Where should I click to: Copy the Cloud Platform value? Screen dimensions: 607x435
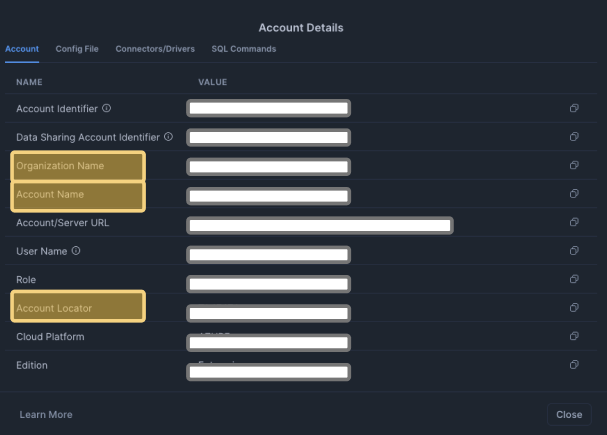pos(574,336)
